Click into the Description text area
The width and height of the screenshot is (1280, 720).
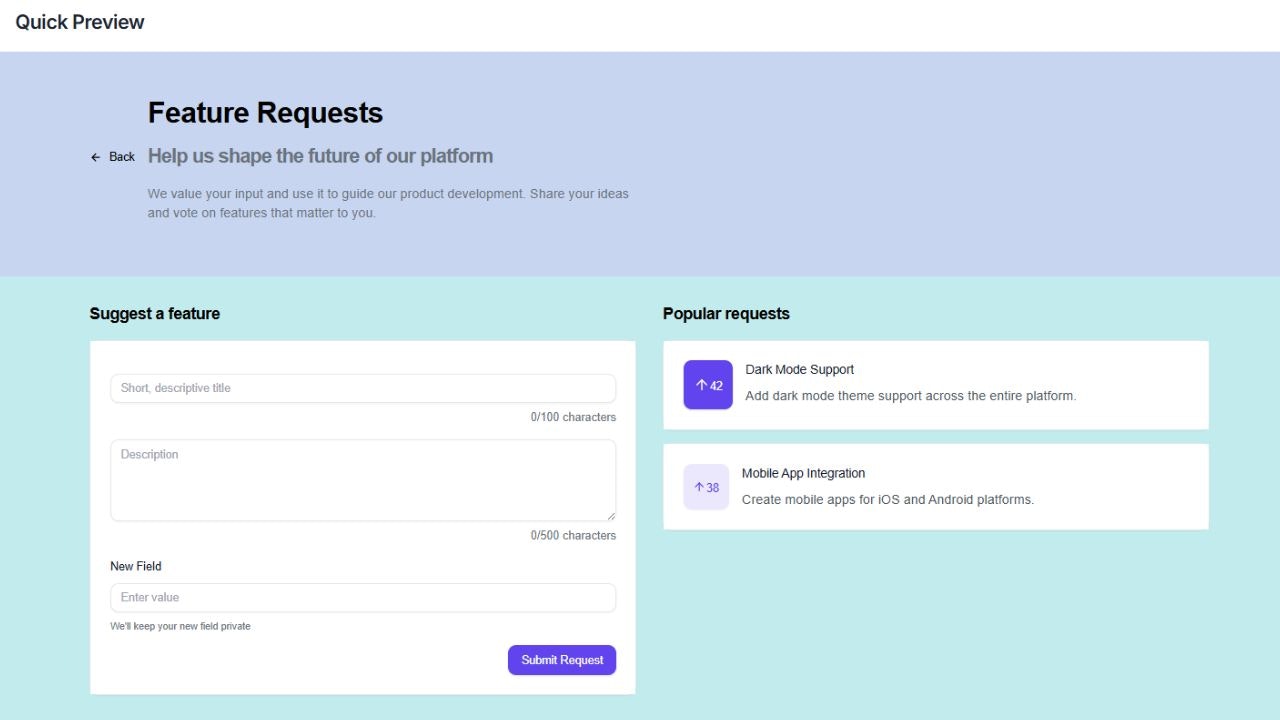pos(363,480)
